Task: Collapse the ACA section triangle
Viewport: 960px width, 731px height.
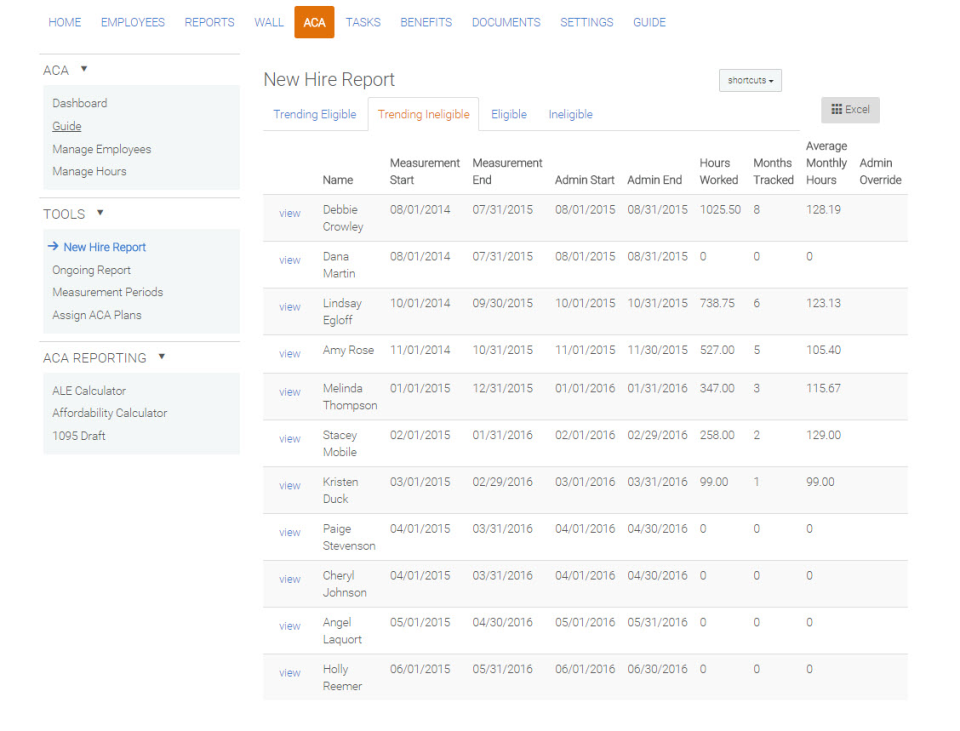Action: [x=84, y=69]
